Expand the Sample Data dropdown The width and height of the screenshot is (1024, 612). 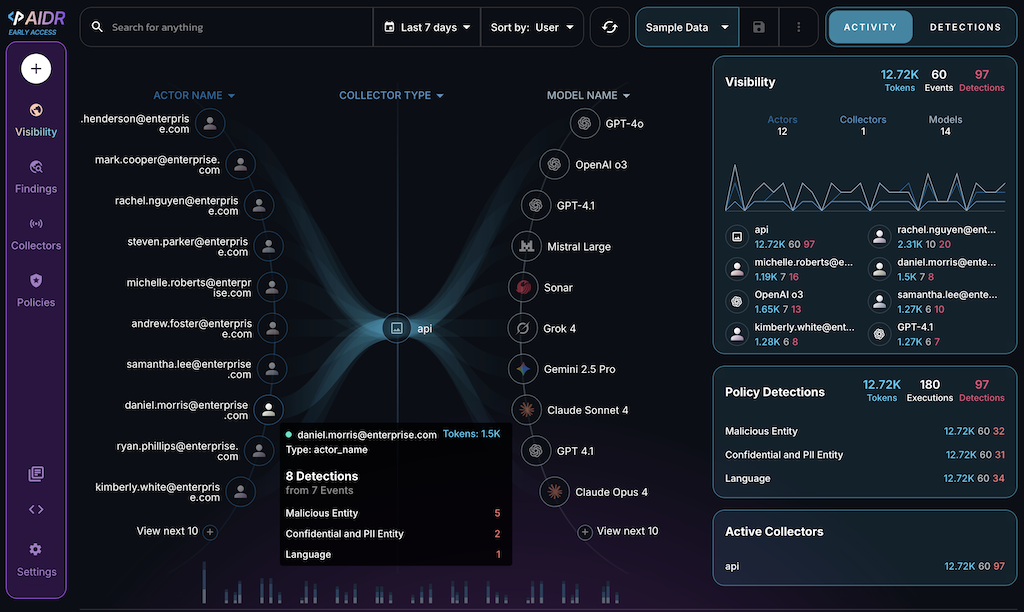(687, 27)
